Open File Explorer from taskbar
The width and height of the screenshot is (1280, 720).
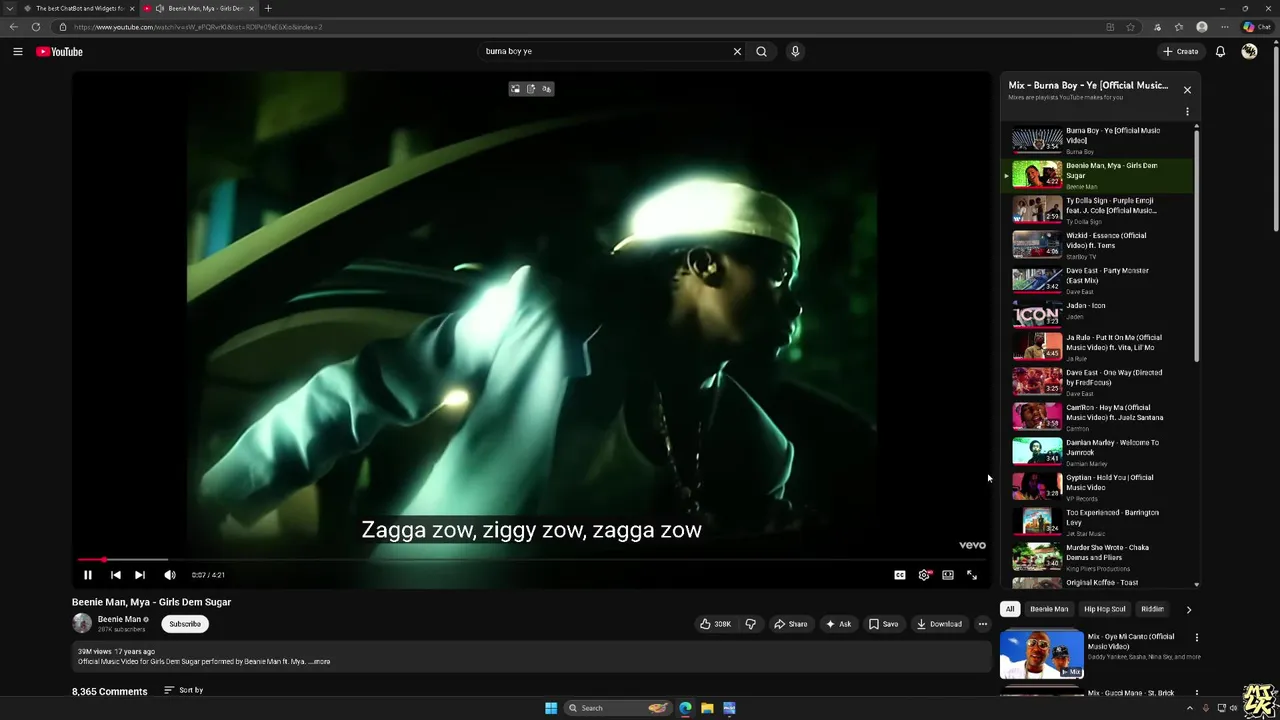[x=707, y=708]
